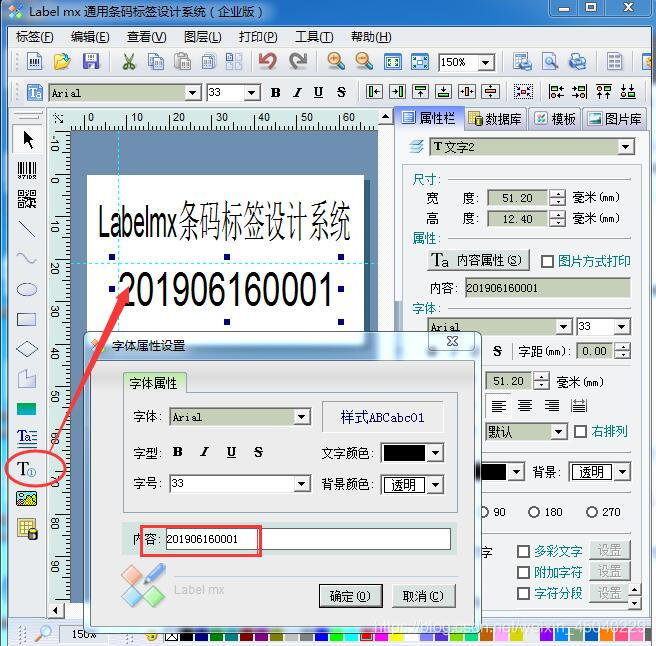Toggle underline in main toolbar
The height and width of the screenshot is (646, 656).
(318, 92)
